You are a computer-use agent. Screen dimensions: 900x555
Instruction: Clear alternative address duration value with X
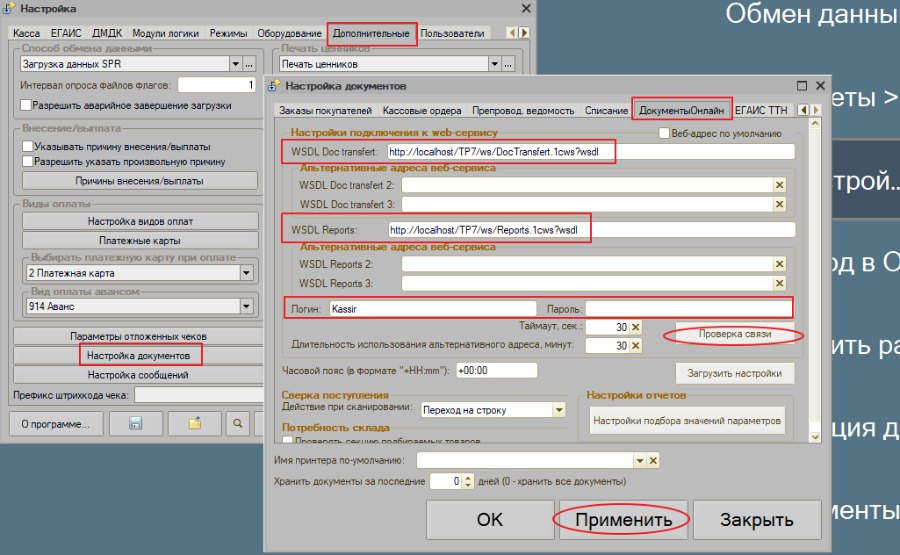click(x=635, y=346)
